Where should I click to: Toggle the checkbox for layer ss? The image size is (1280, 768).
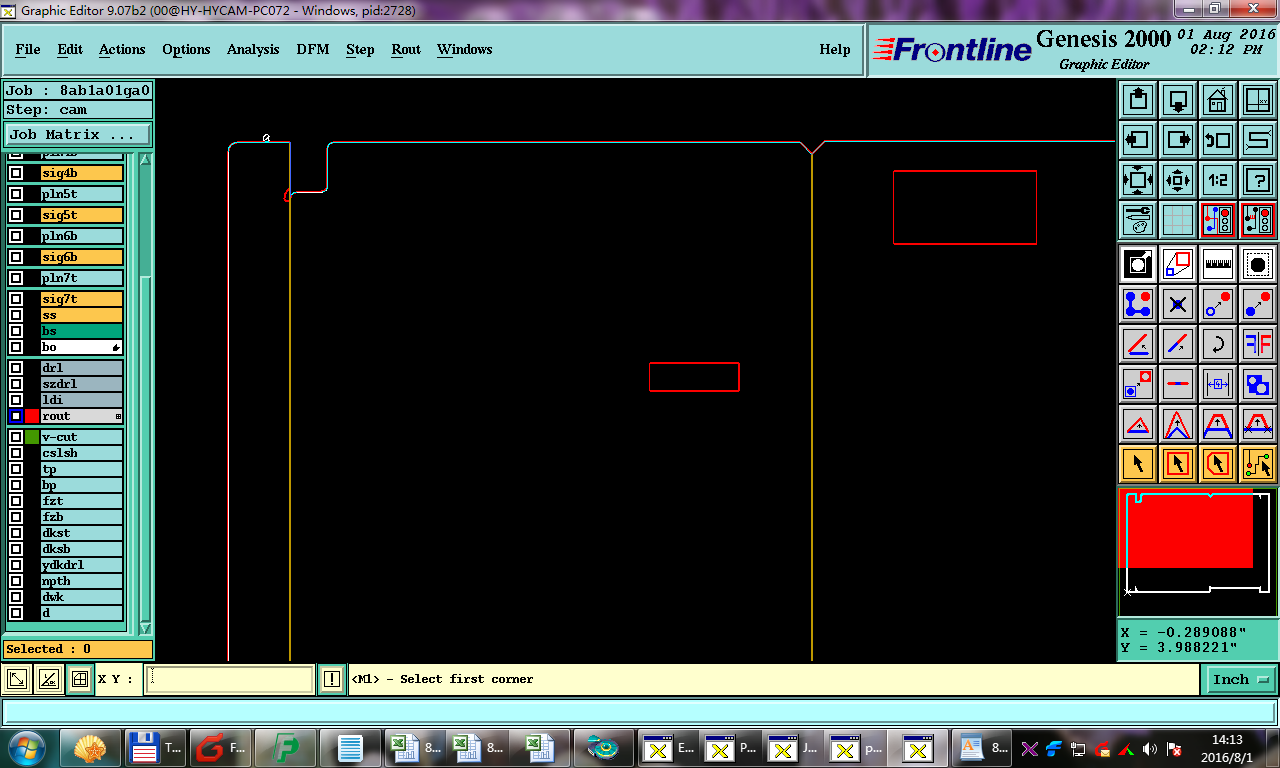pyautogui.click(x=16, y=315)
